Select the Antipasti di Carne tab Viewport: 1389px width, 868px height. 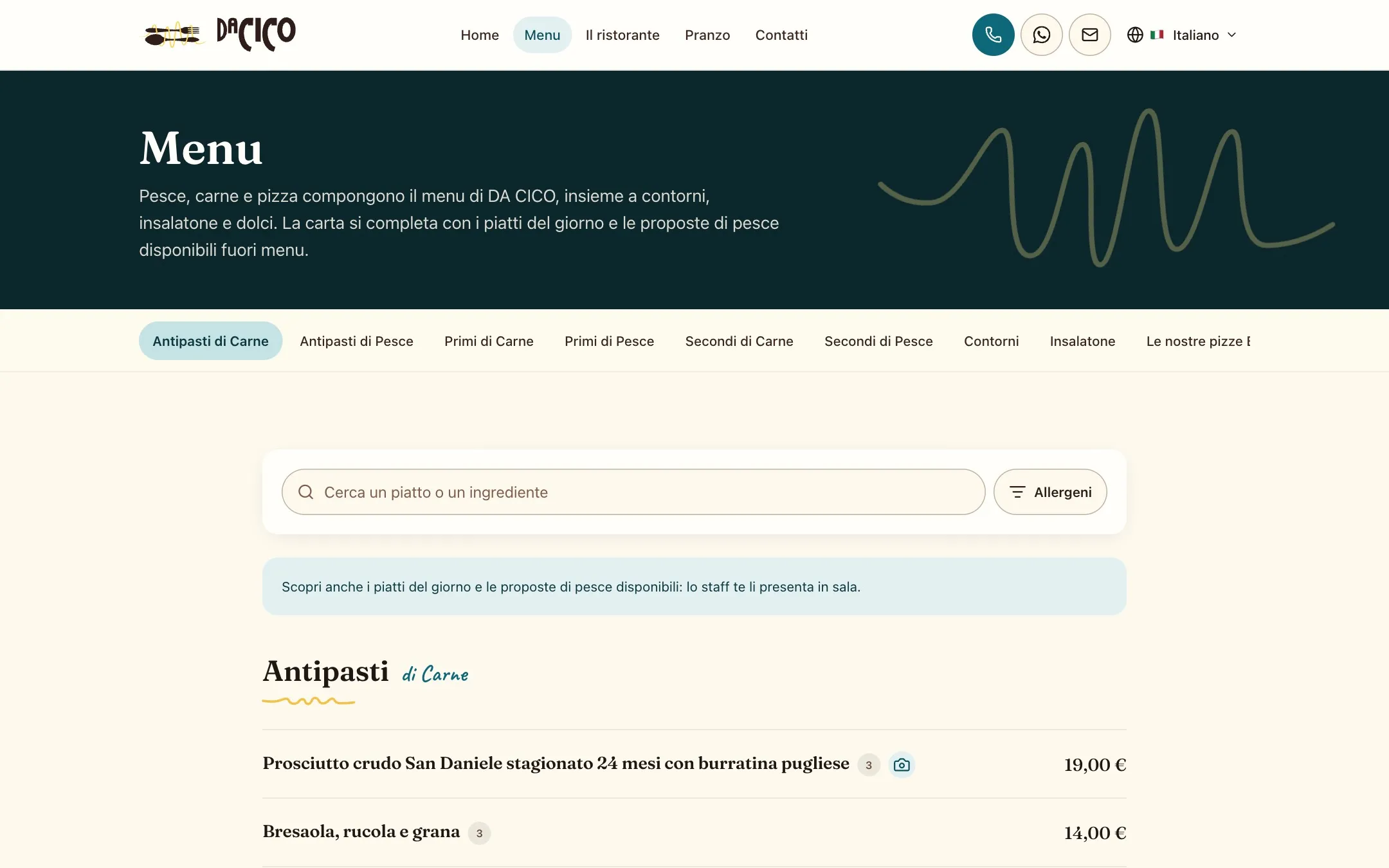click(210, 341)
